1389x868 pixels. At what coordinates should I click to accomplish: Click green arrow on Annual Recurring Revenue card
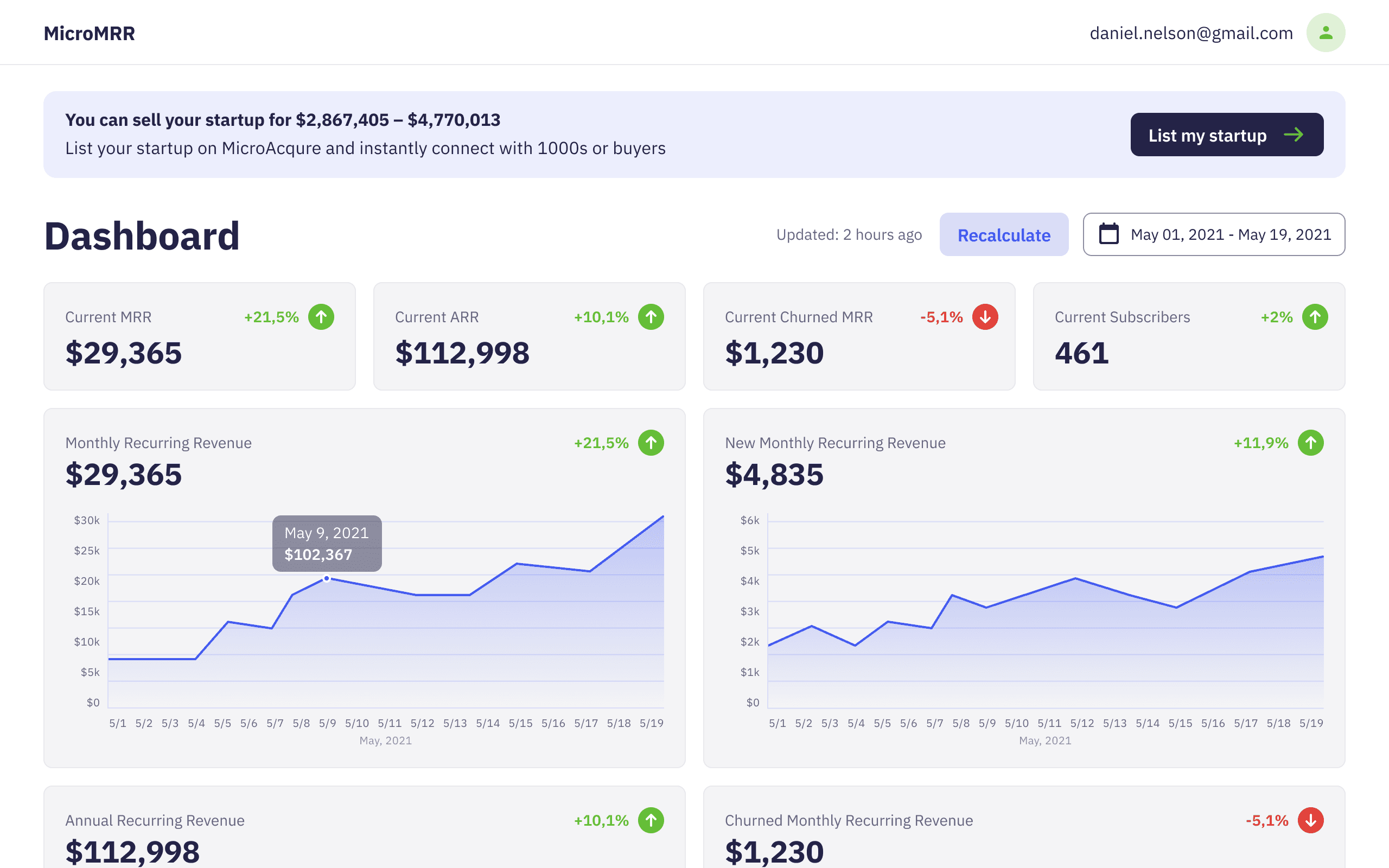651,820
